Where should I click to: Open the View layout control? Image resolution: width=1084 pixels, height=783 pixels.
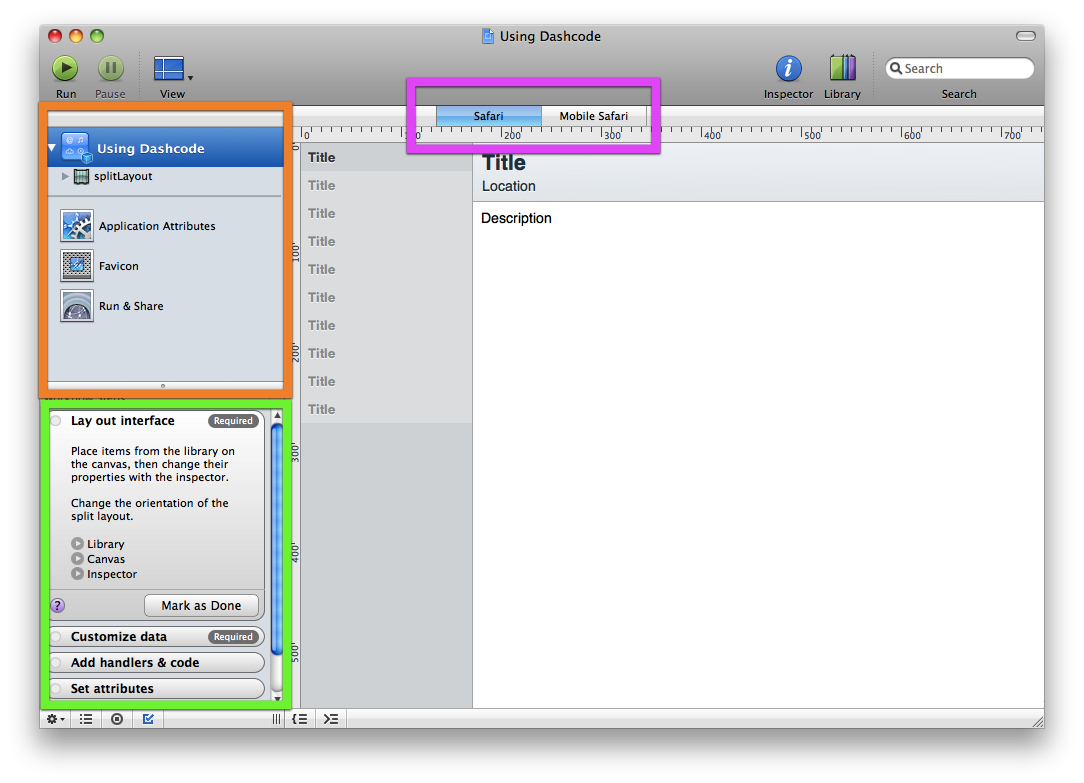tap(169, 68)
